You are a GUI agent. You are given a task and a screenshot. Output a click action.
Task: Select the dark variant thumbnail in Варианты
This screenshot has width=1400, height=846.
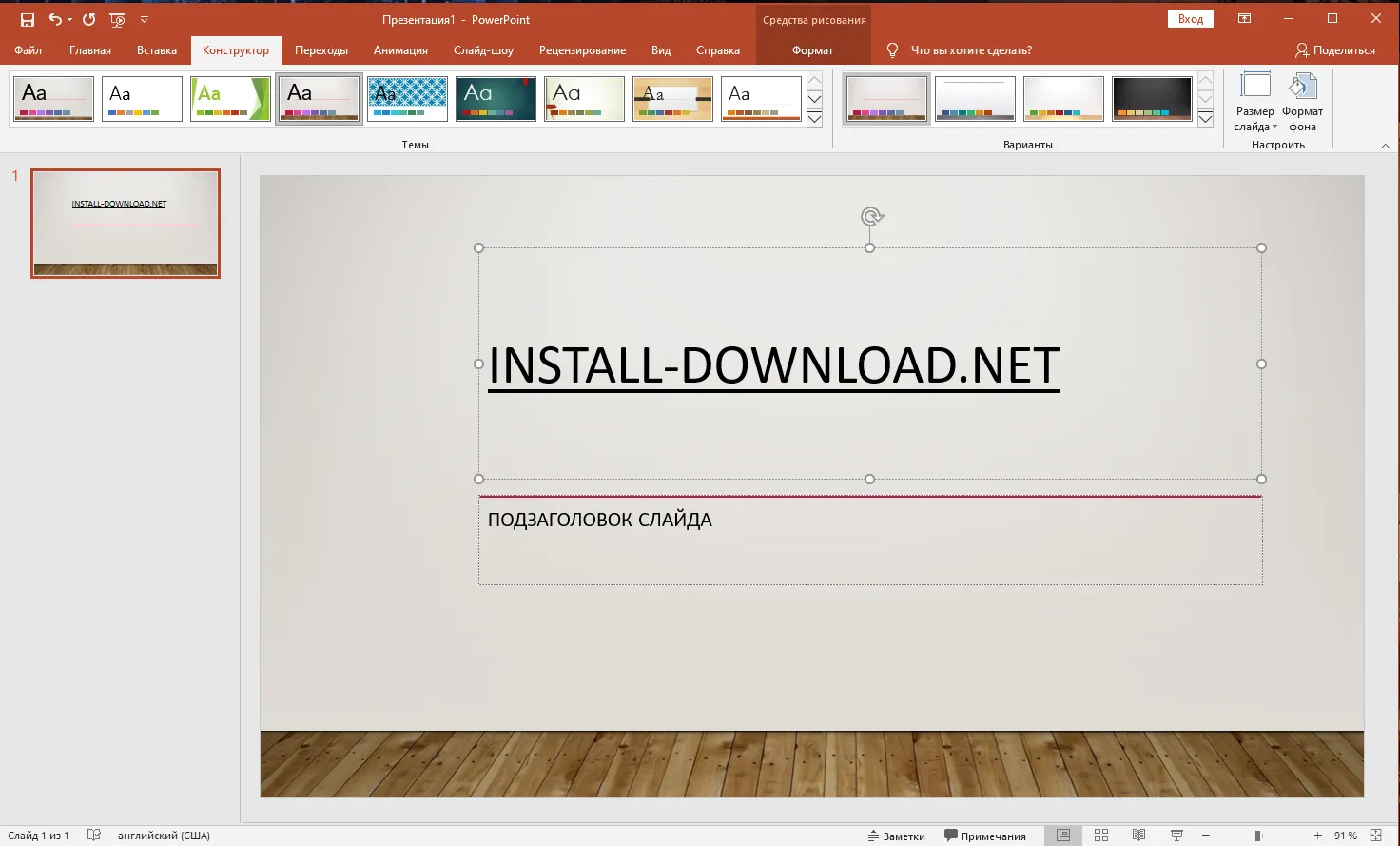pos(1152,99)
